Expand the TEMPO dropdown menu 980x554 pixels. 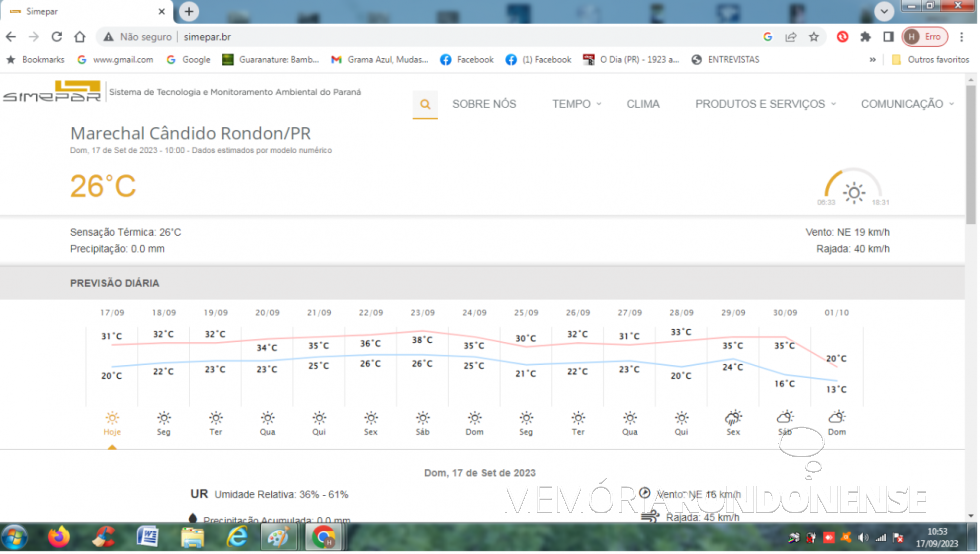(577, 104)
